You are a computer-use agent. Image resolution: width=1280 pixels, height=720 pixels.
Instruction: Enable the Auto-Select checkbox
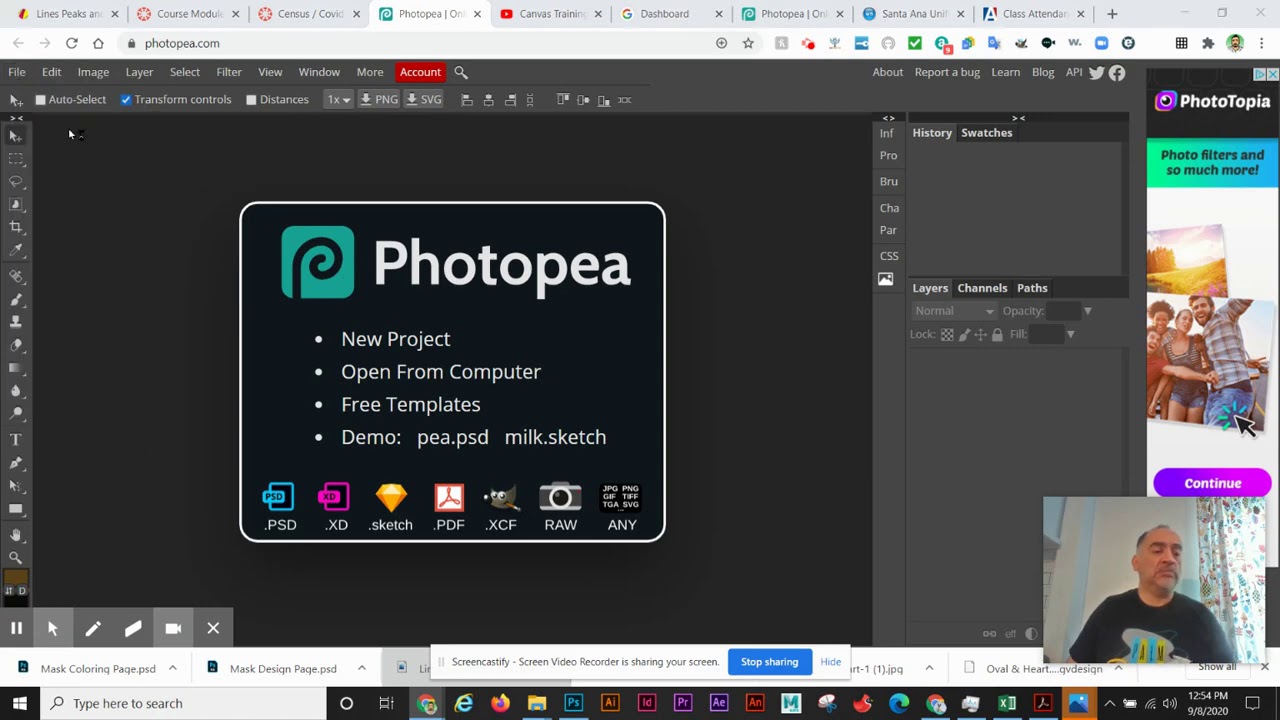(40, 100)
